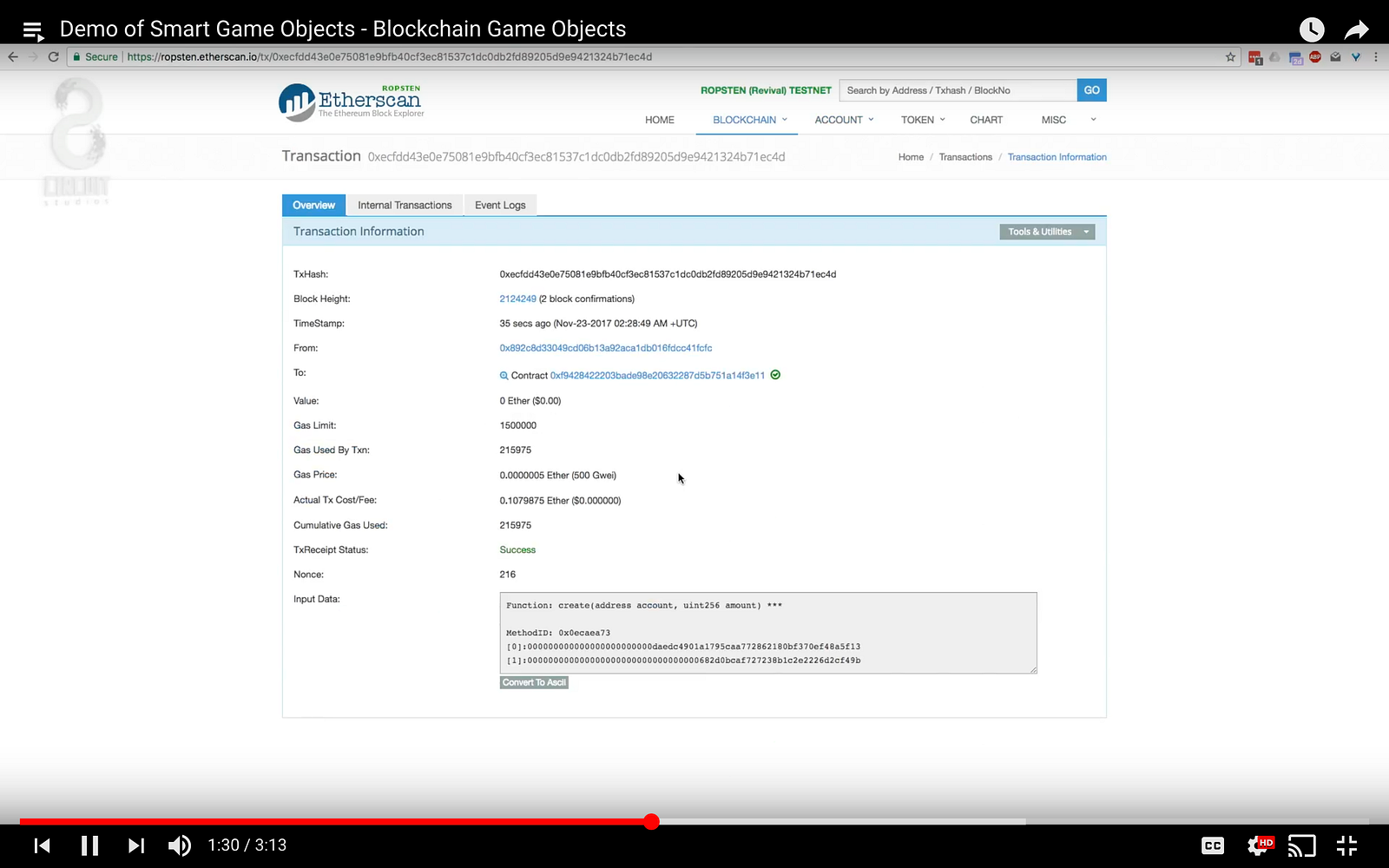
Task: Open the From address link
Action: click(x=606, y=348)
